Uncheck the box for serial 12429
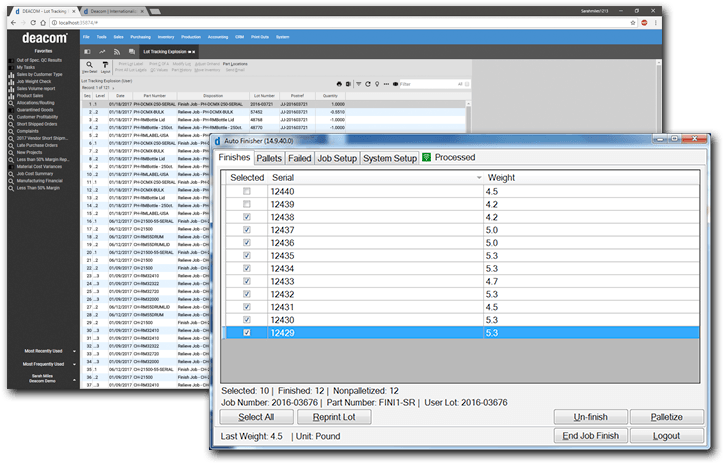723x463 pixels. point(247,333)
